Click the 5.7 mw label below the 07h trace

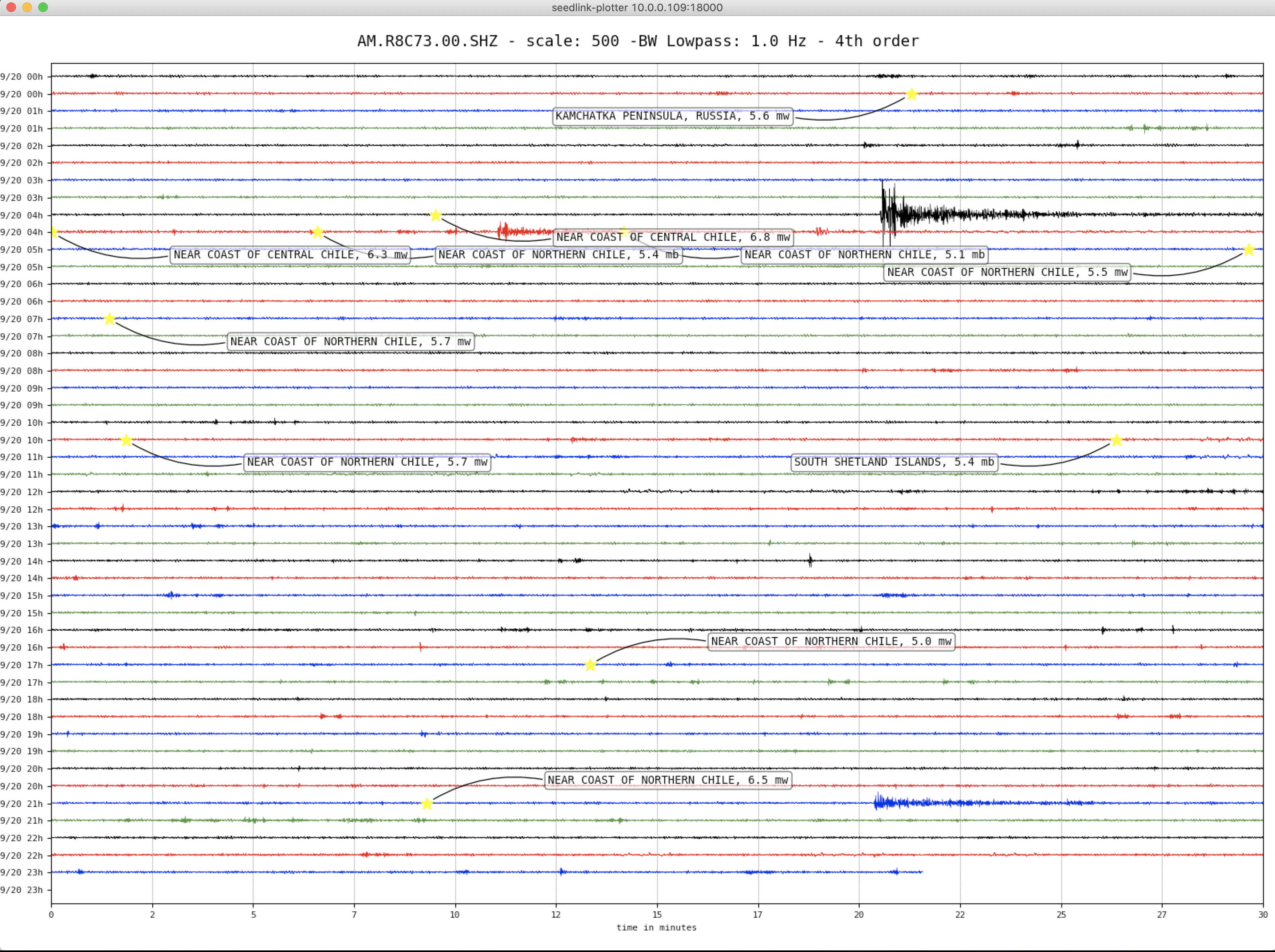coord(351,342)
